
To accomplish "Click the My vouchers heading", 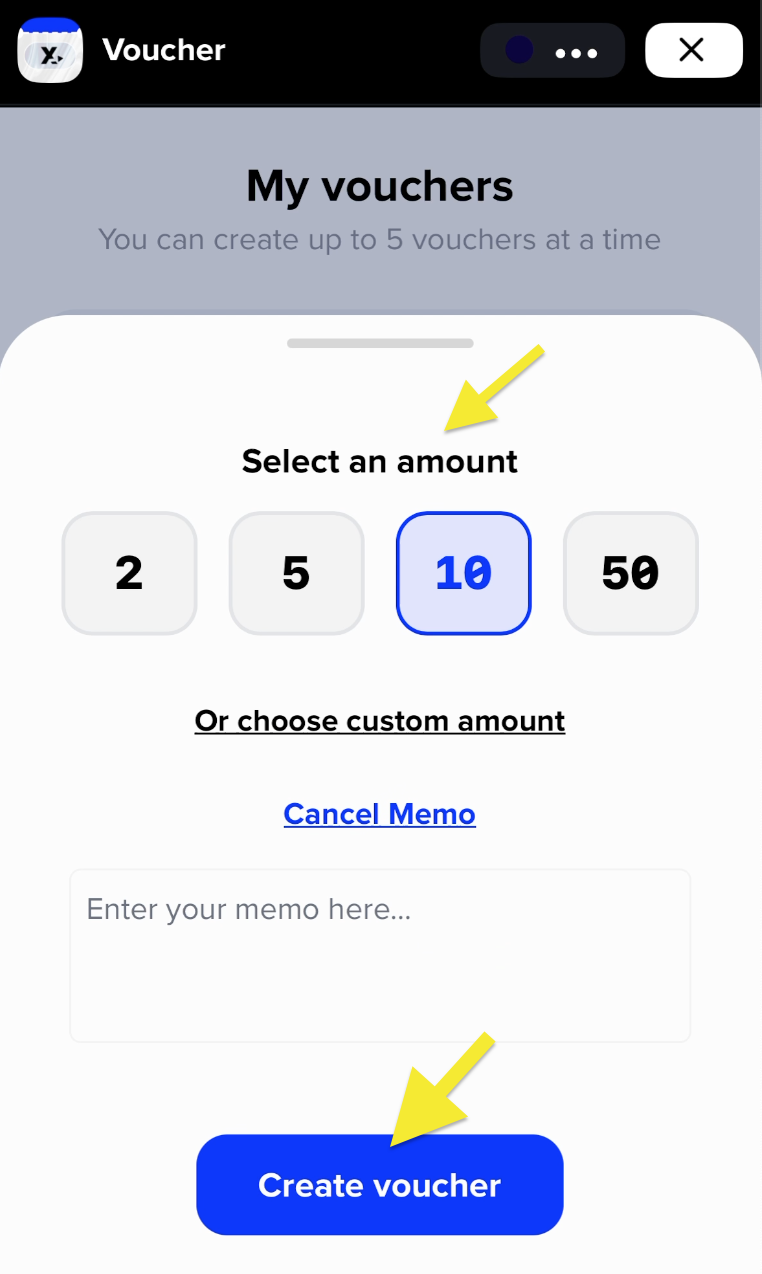I will click(x=379, y=186).
